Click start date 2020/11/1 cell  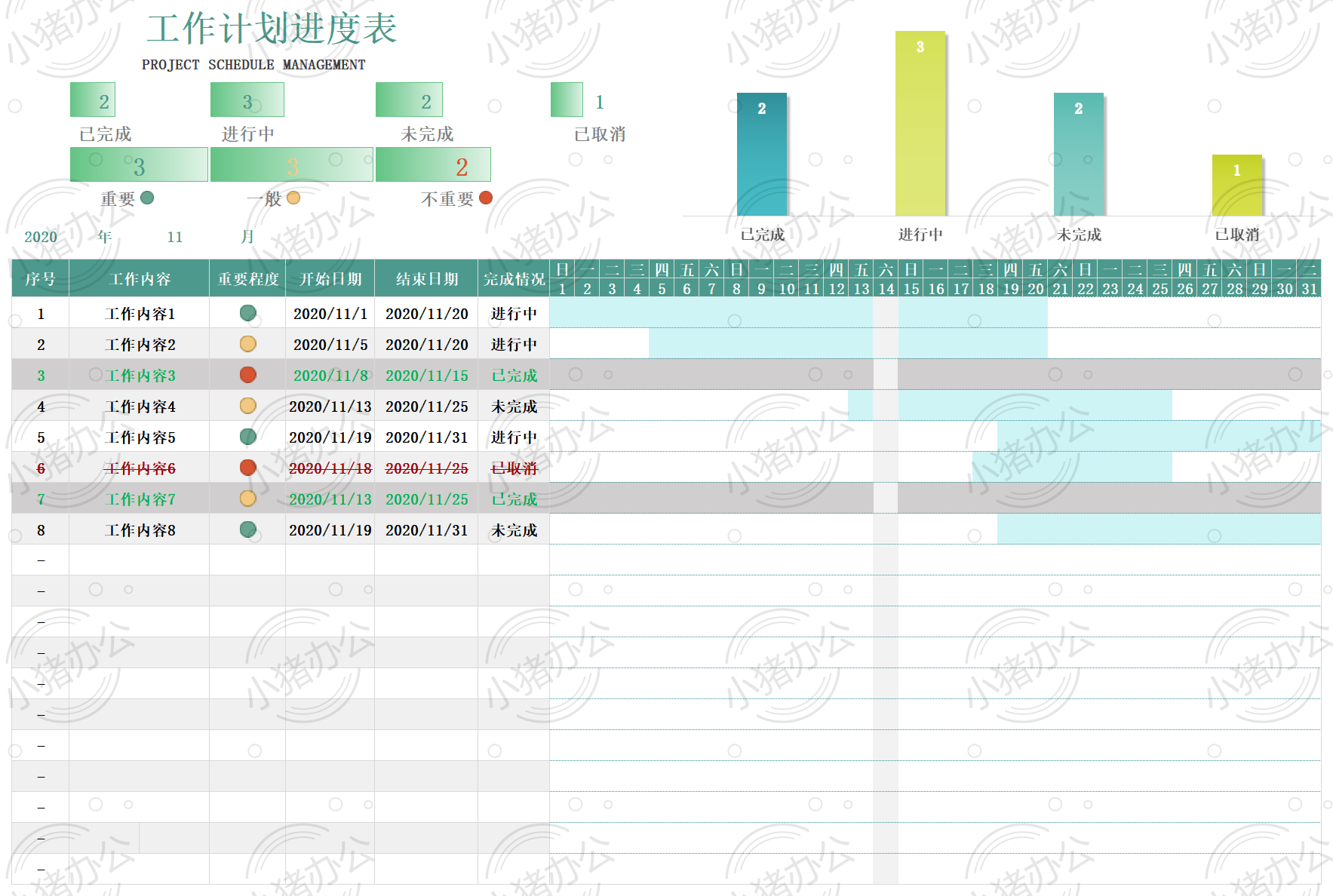pos(330,313)
